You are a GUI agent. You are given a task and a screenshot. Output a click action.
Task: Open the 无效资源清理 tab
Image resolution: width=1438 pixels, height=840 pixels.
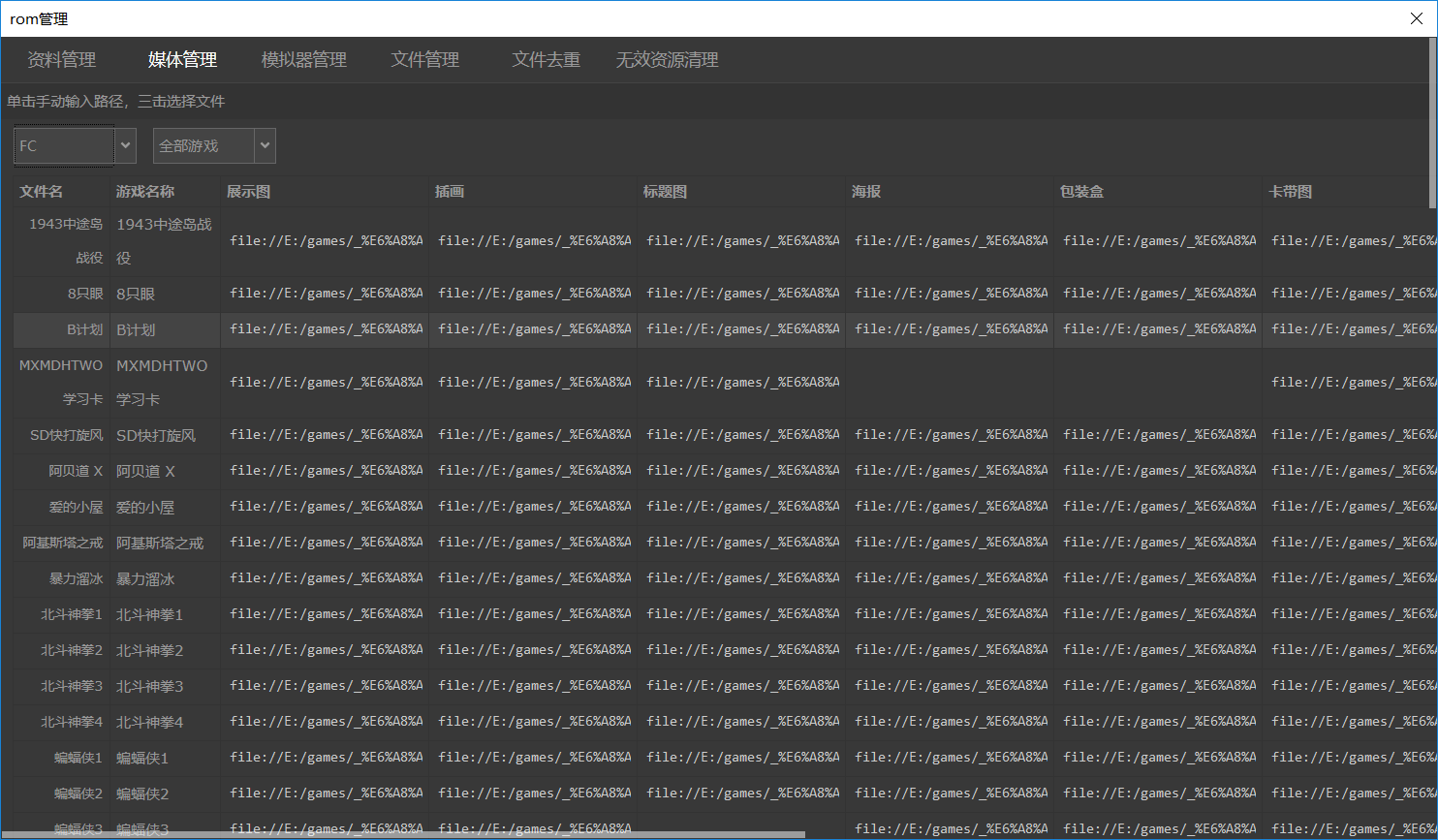pyautogui.click(x=667, y=60)
